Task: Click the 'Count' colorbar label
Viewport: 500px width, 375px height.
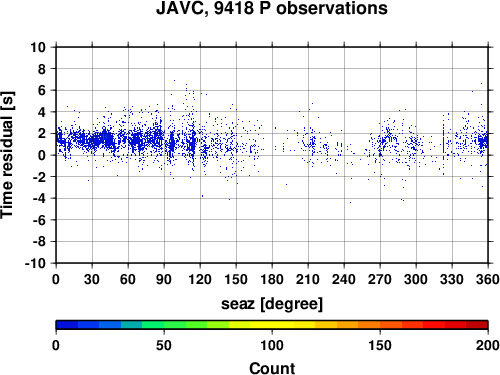Action: pos(272,368)
